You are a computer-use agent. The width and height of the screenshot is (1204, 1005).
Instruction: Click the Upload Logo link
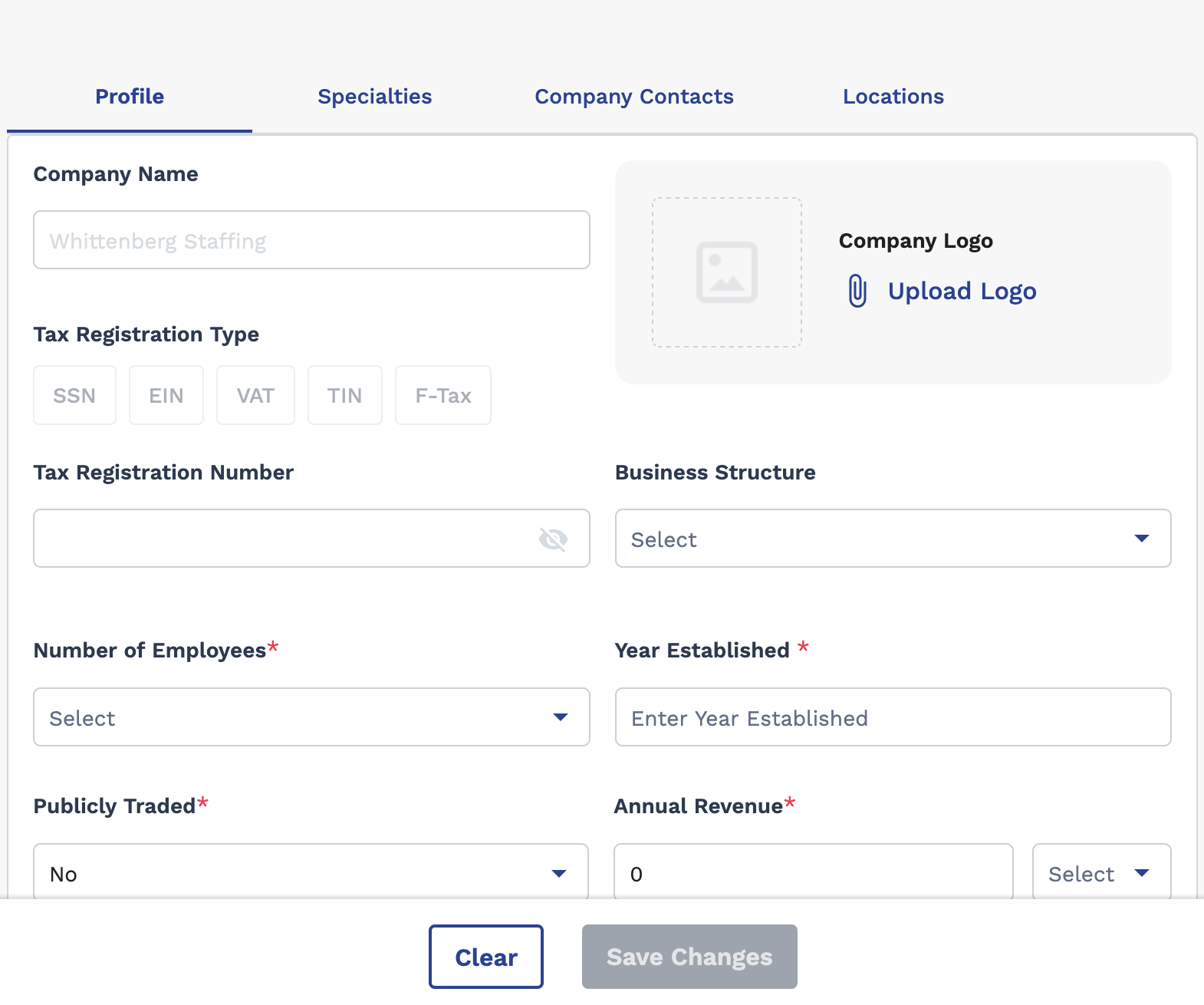962,292
